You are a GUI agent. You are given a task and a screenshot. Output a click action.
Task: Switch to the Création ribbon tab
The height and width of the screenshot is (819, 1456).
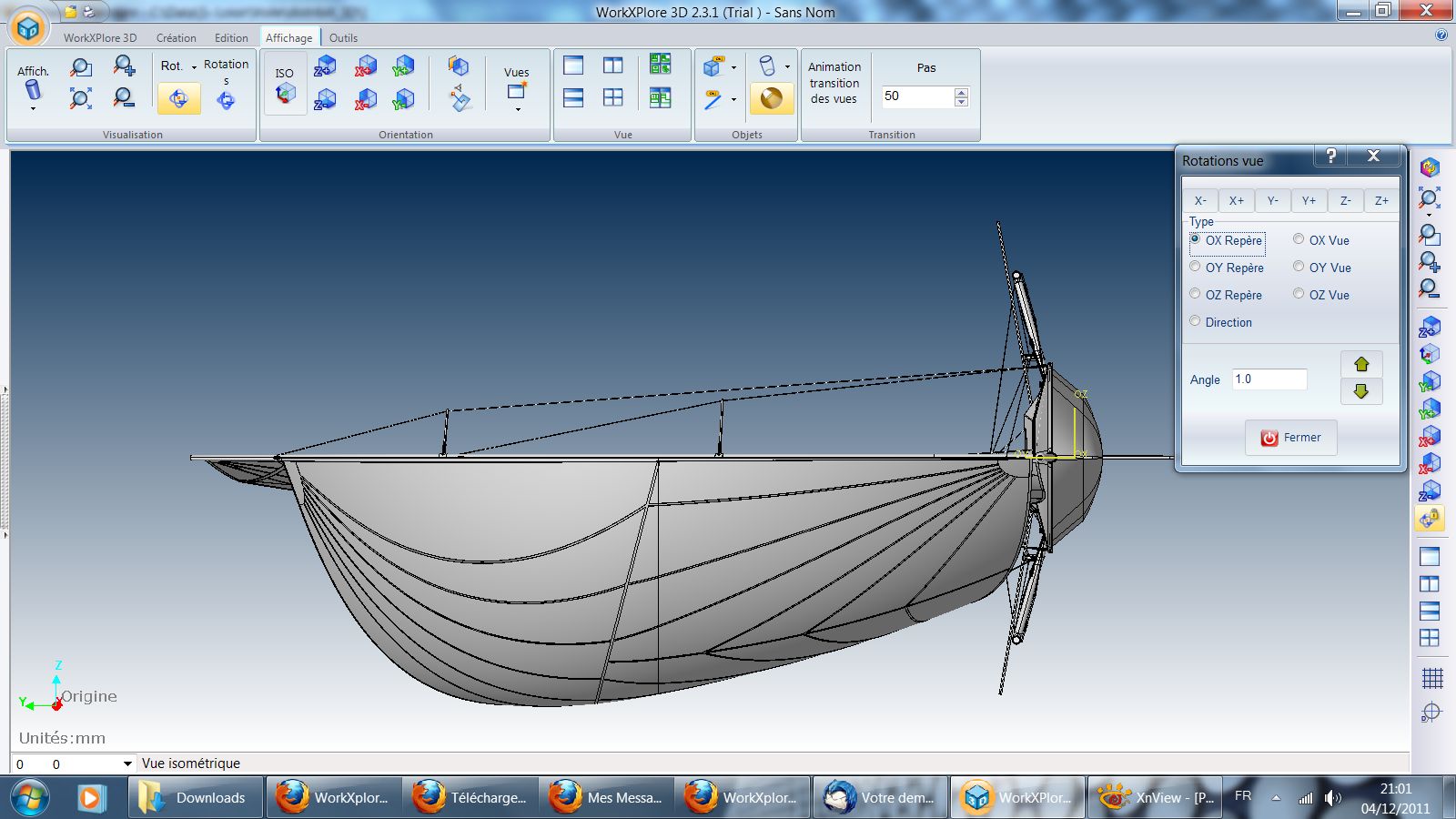(176, 38)
